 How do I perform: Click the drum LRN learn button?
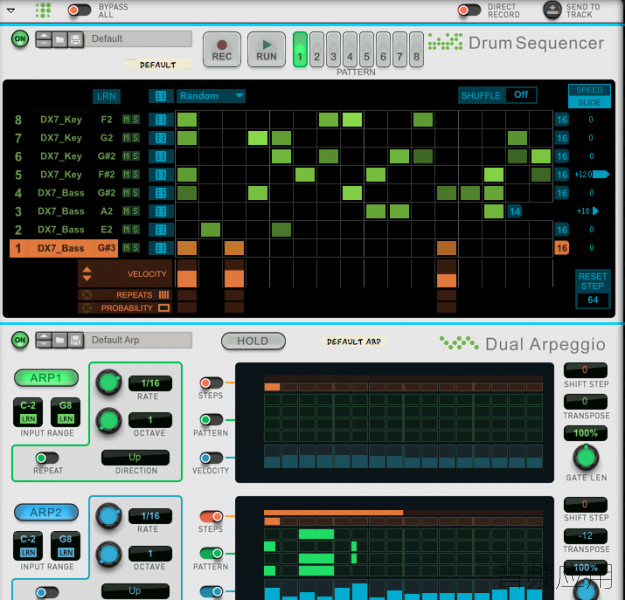click(x=106, y=96)
